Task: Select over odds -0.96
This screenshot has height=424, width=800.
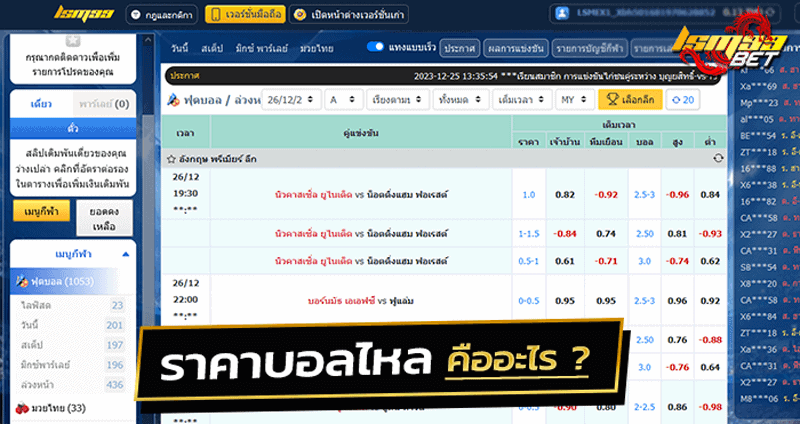Action: (678, 194)
